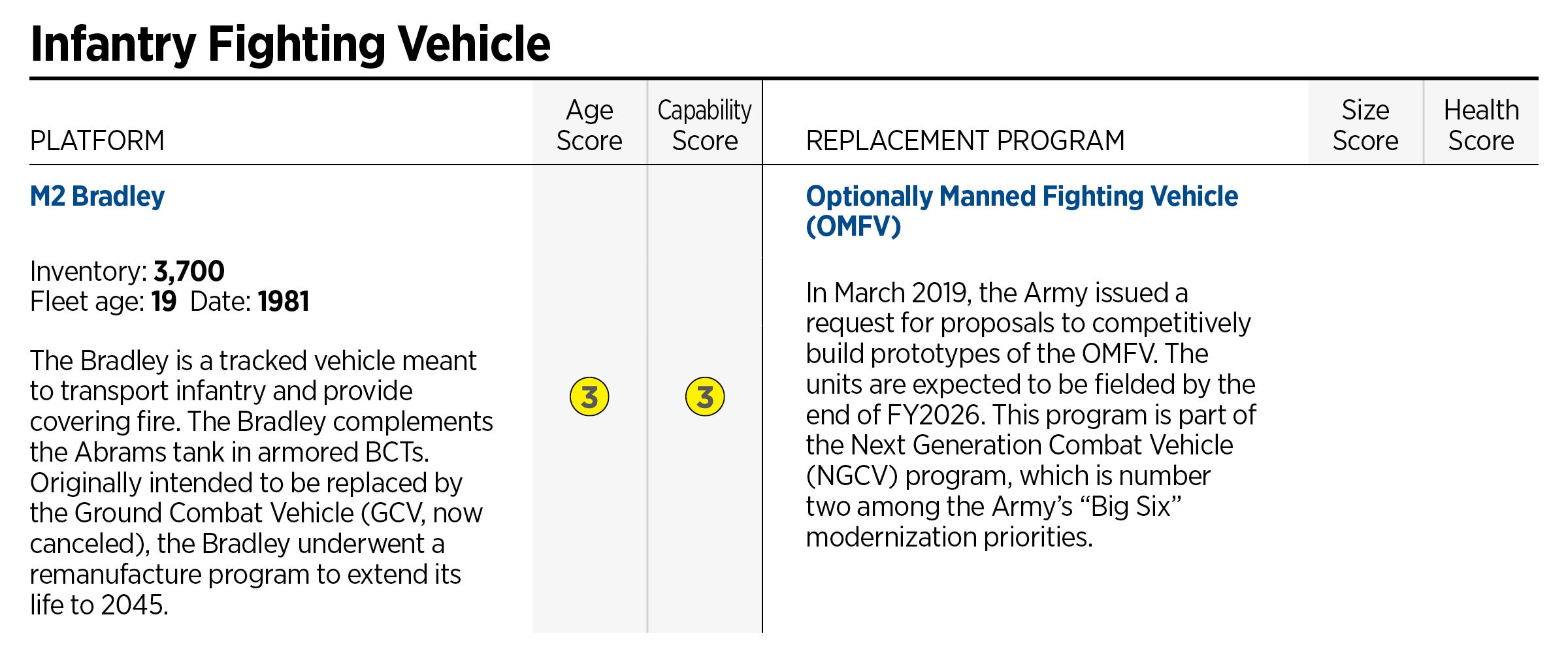Viewport: 1568px width, 651px height.
Task: Click the date value 1981
Action: point(283,302)
